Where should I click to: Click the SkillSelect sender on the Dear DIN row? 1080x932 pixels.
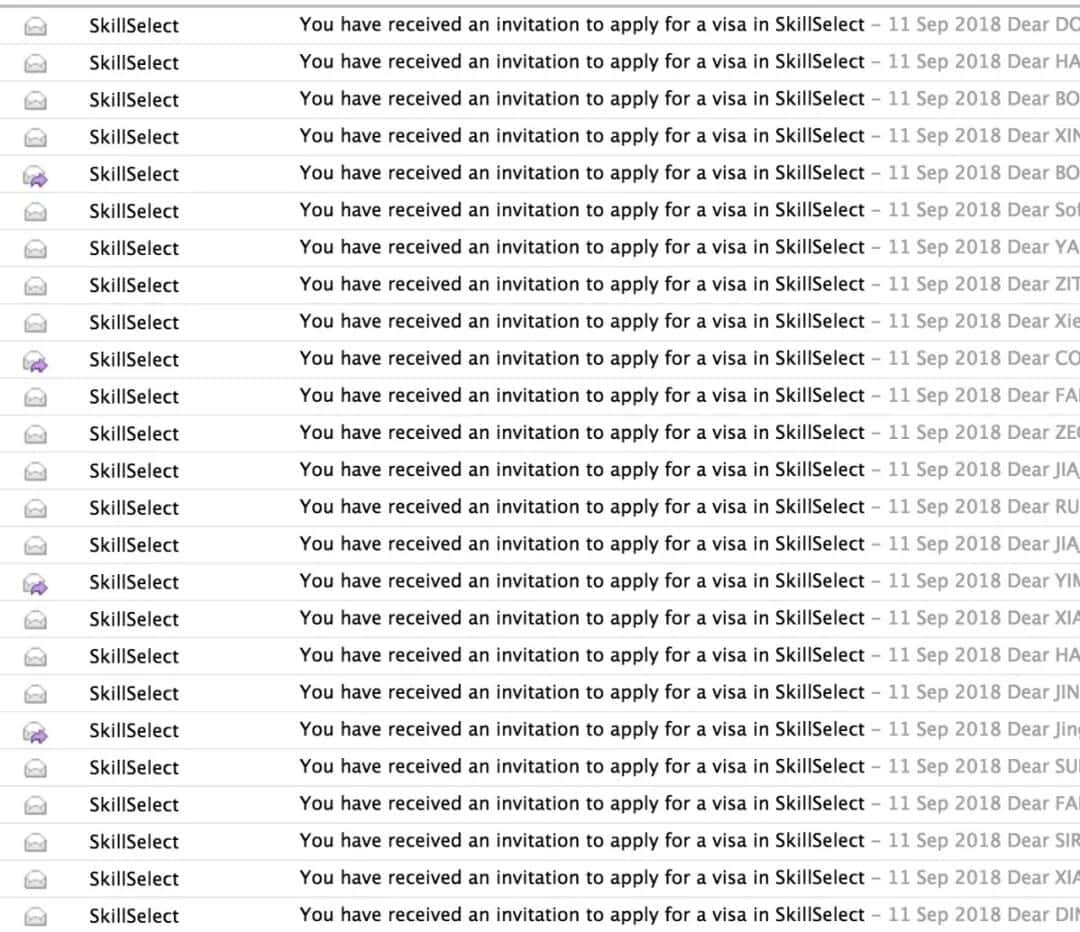coord(134,915)
